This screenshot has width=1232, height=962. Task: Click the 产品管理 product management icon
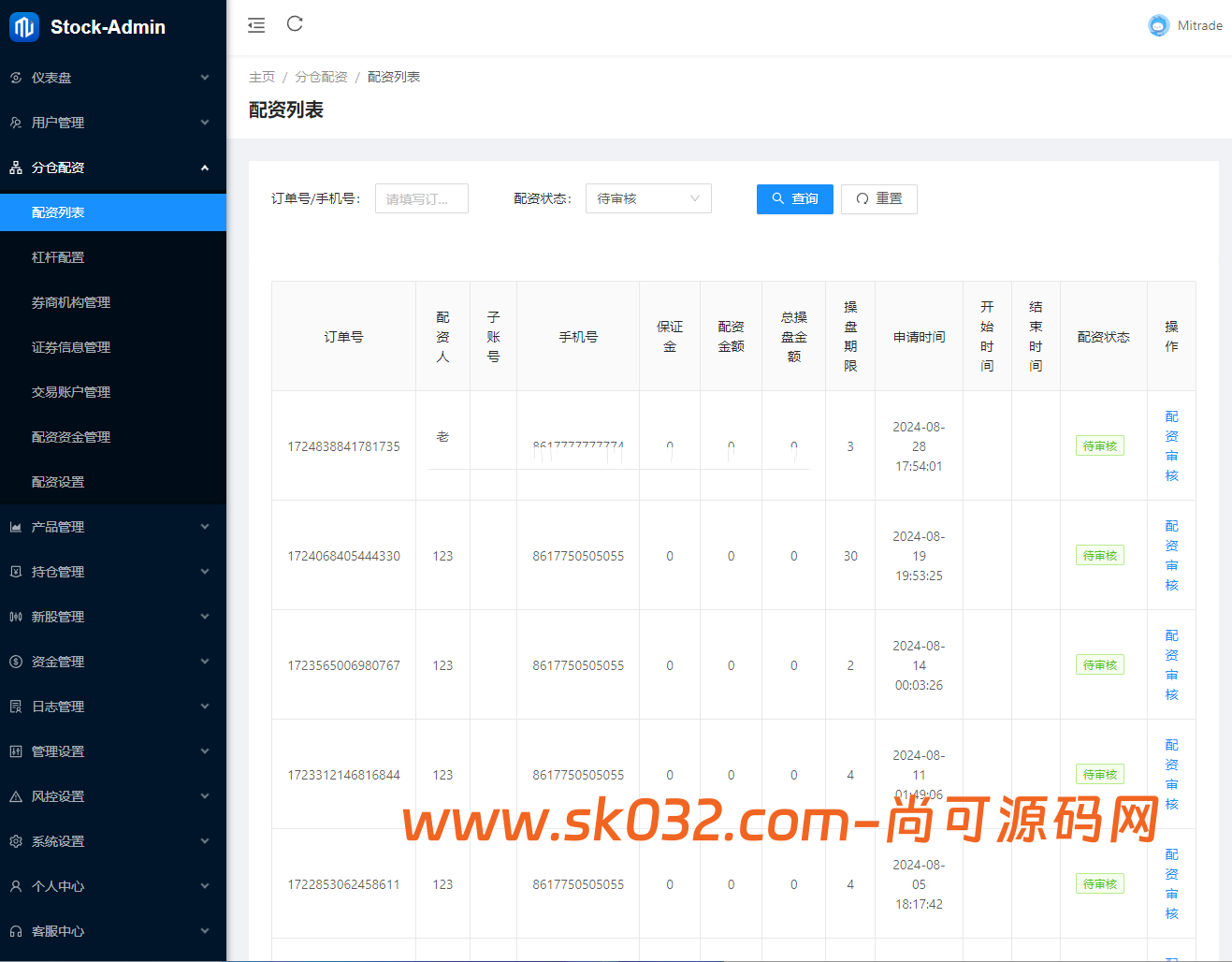point(15,526)
